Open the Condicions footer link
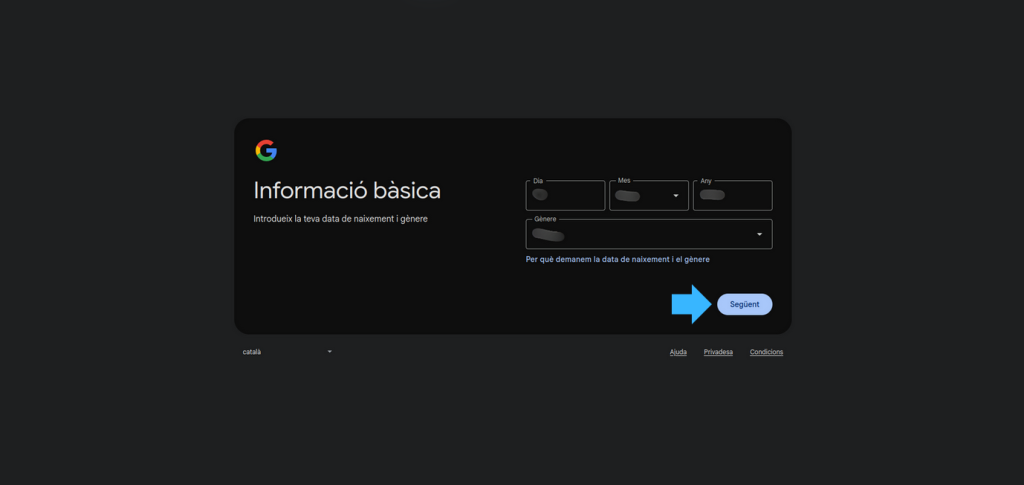The height and width of the screenshot is (485, 1024). 766,352
